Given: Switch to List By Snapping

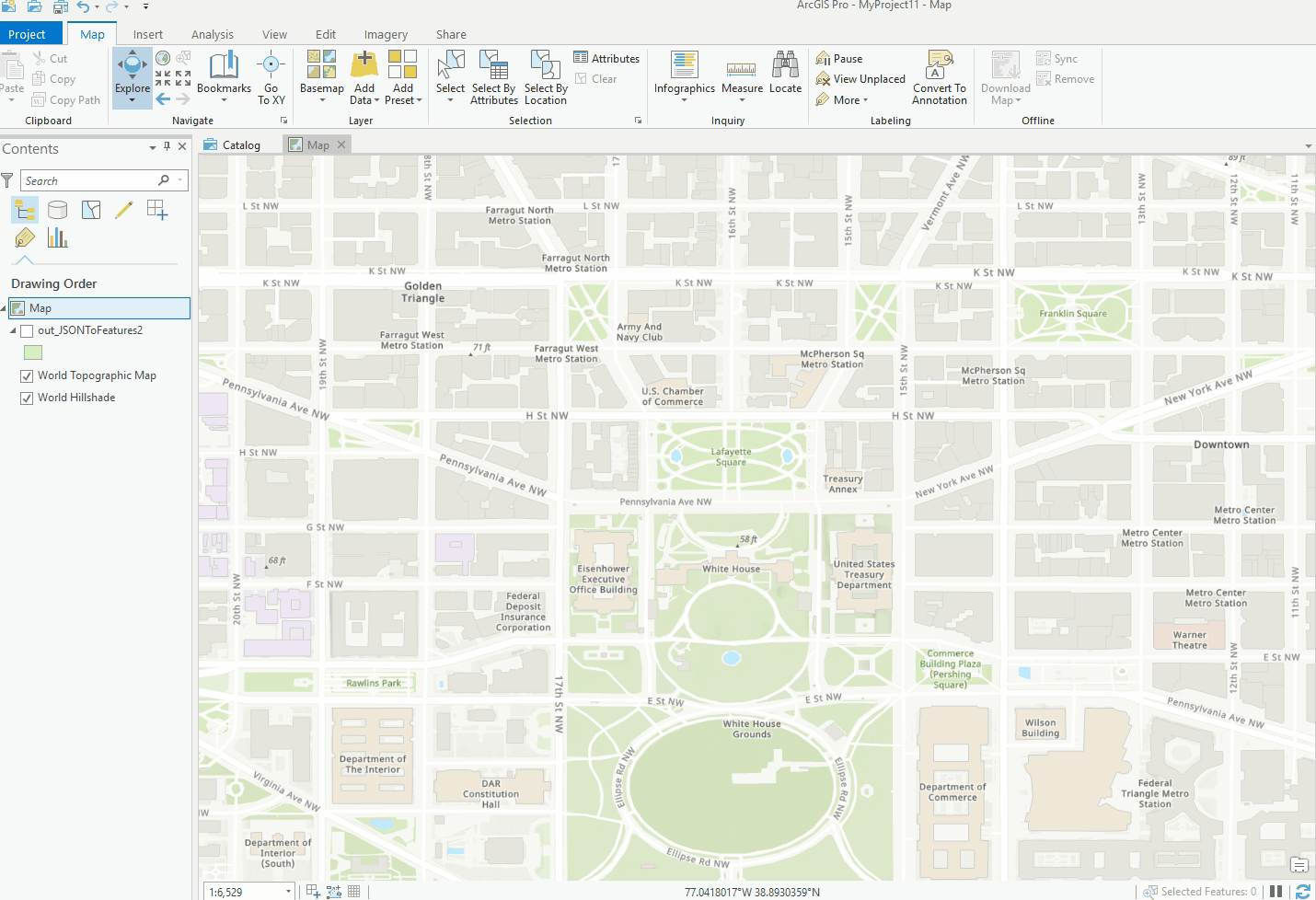Looking at the screenshot, I should point(157,210).
